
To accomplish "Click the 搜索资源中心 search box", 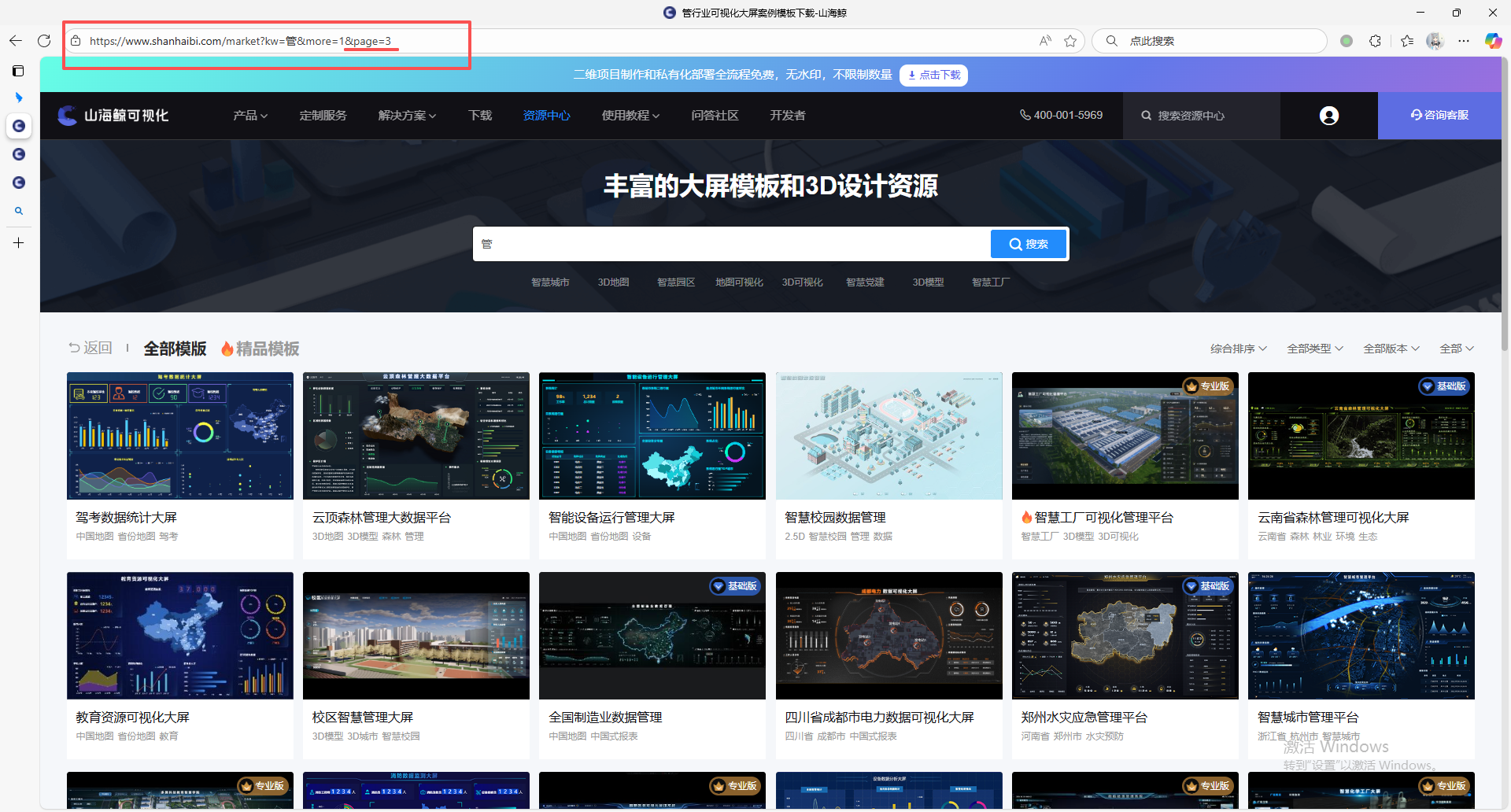I will click(1202, 116).
